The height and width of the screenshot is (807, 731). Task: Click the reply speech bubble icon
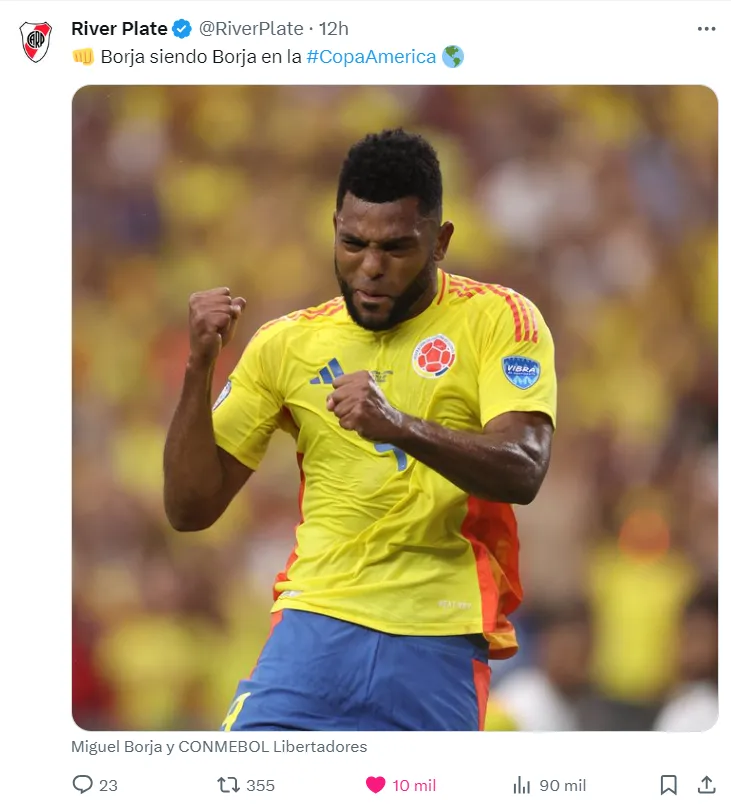(82, 785)
